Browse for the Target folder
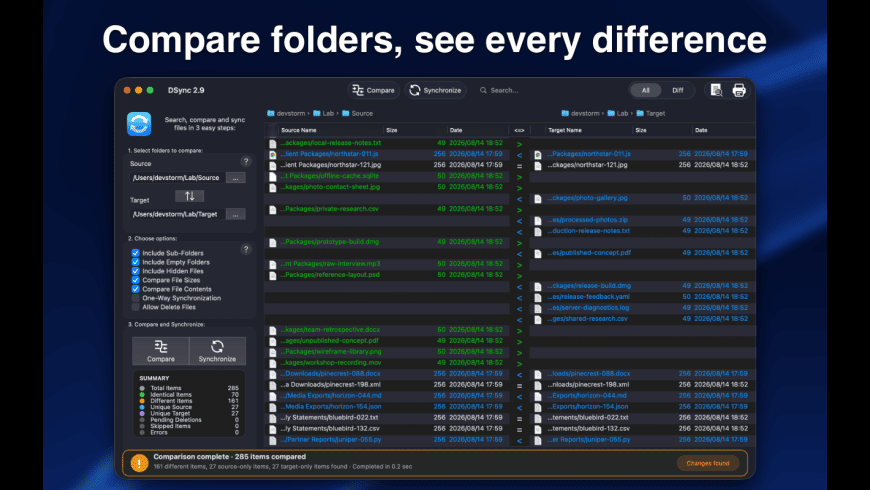 point(236,214)
